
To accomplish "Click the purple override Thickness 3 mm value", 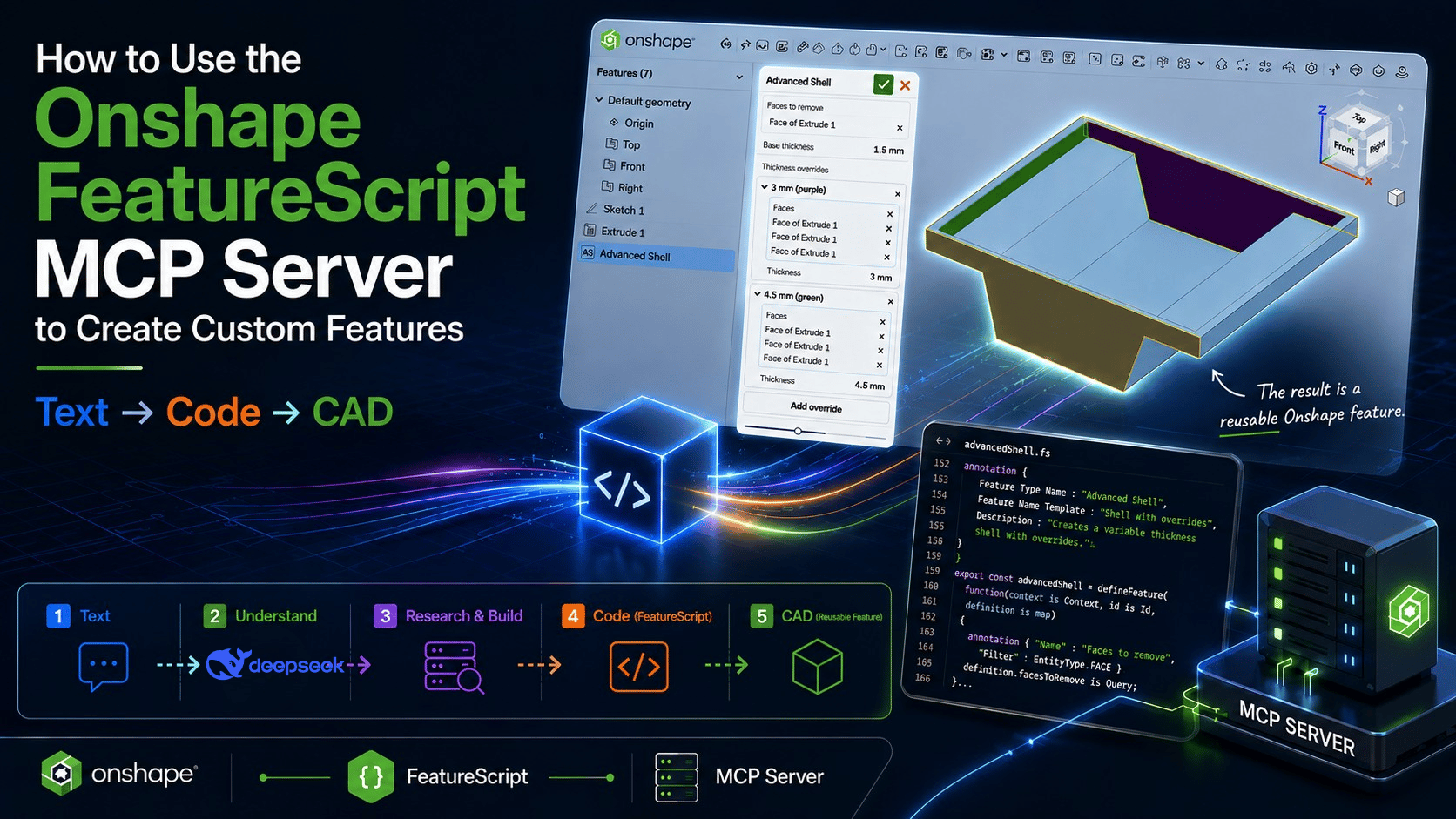I will click(880, 278).
